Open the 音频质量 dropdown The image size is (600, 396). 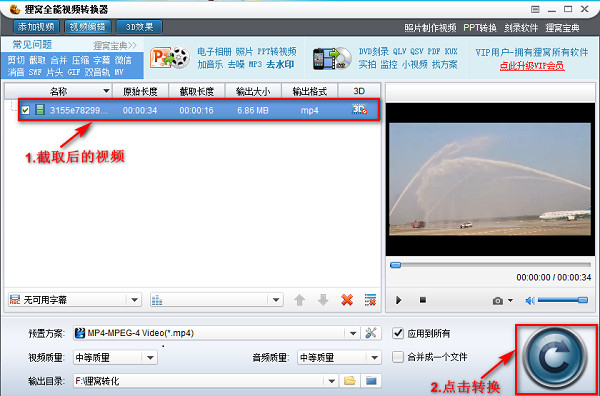tap(374, 358)
